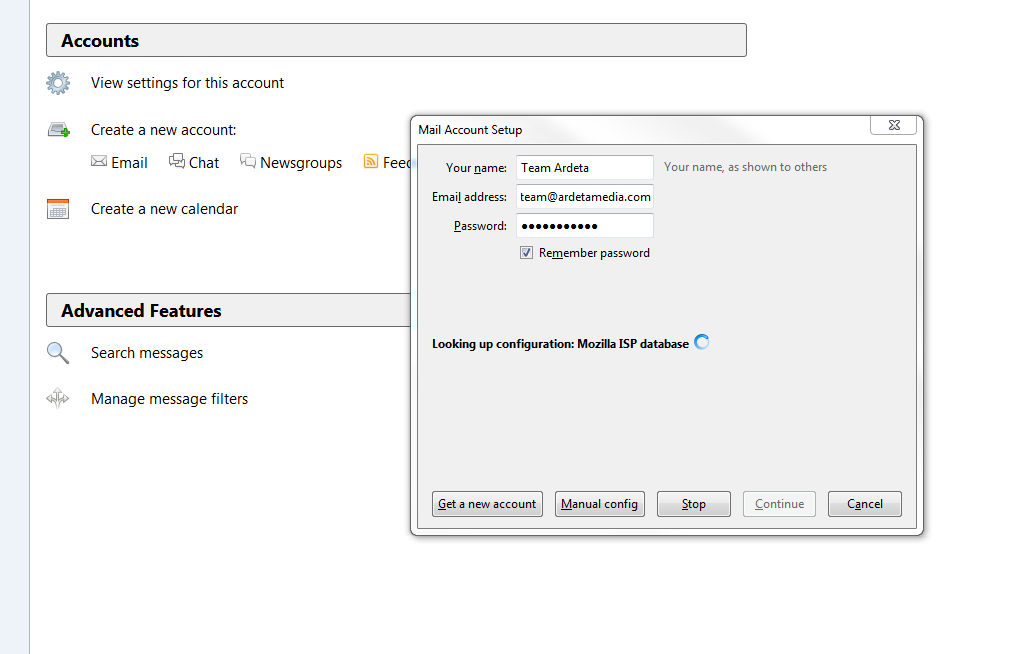The width and height of the screenshot is (1009, 654).
Task: Click the orange RSS Feeds icon
Action: point(371,161)
